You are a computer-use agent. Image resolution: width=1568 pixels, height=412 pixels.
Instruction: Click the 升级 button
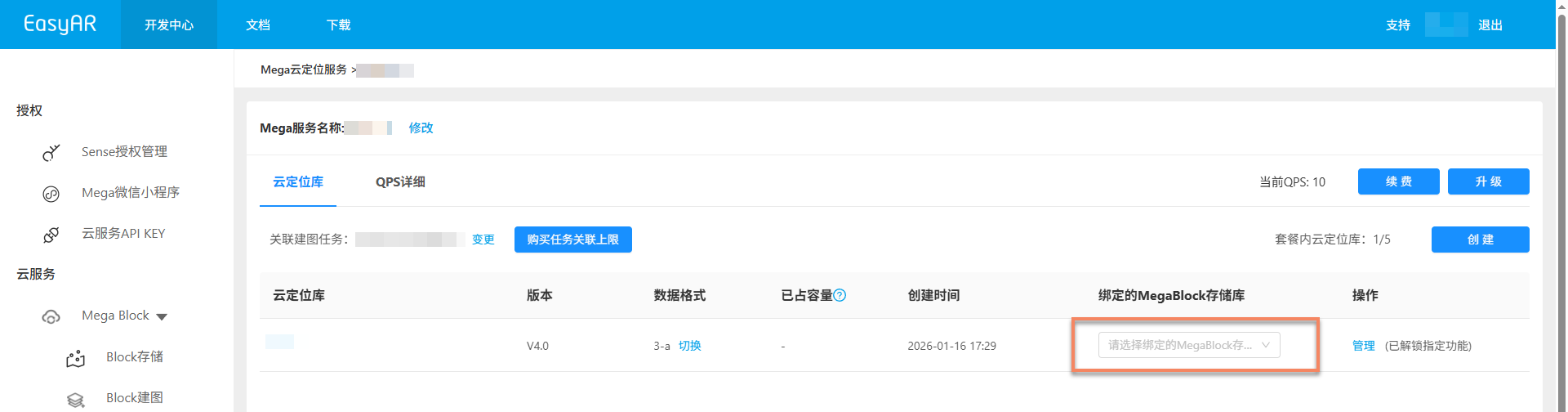[1488, 181]
